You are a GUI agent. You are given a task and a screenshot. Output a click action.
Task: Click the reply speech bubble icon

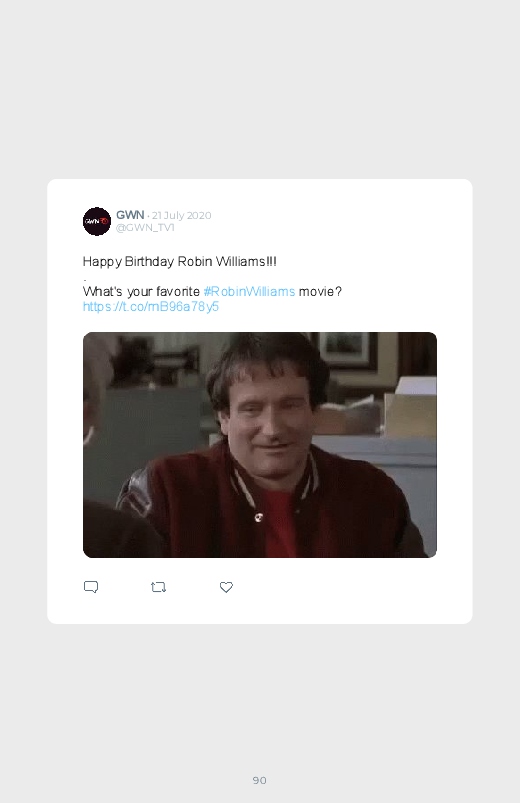click(91, 587)
